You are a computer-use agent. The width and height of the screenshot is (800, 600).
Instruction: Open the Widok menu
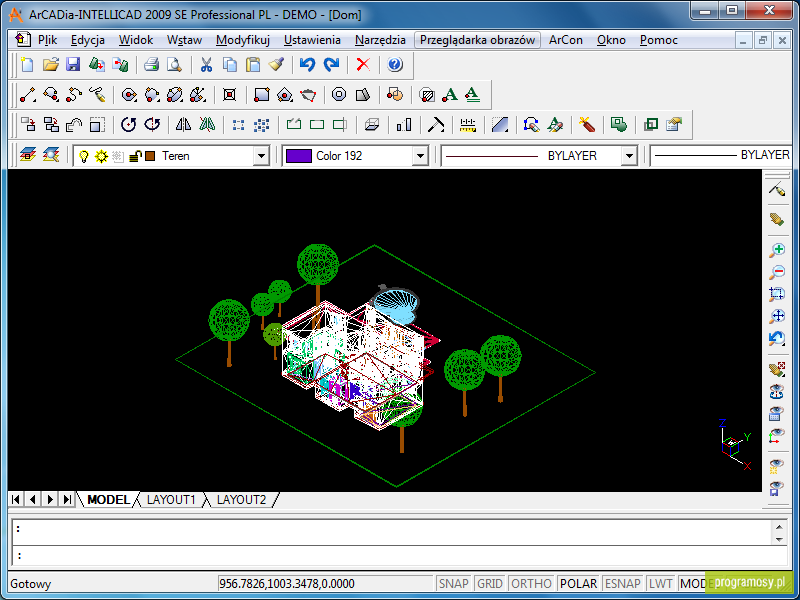tap(136, 40)
